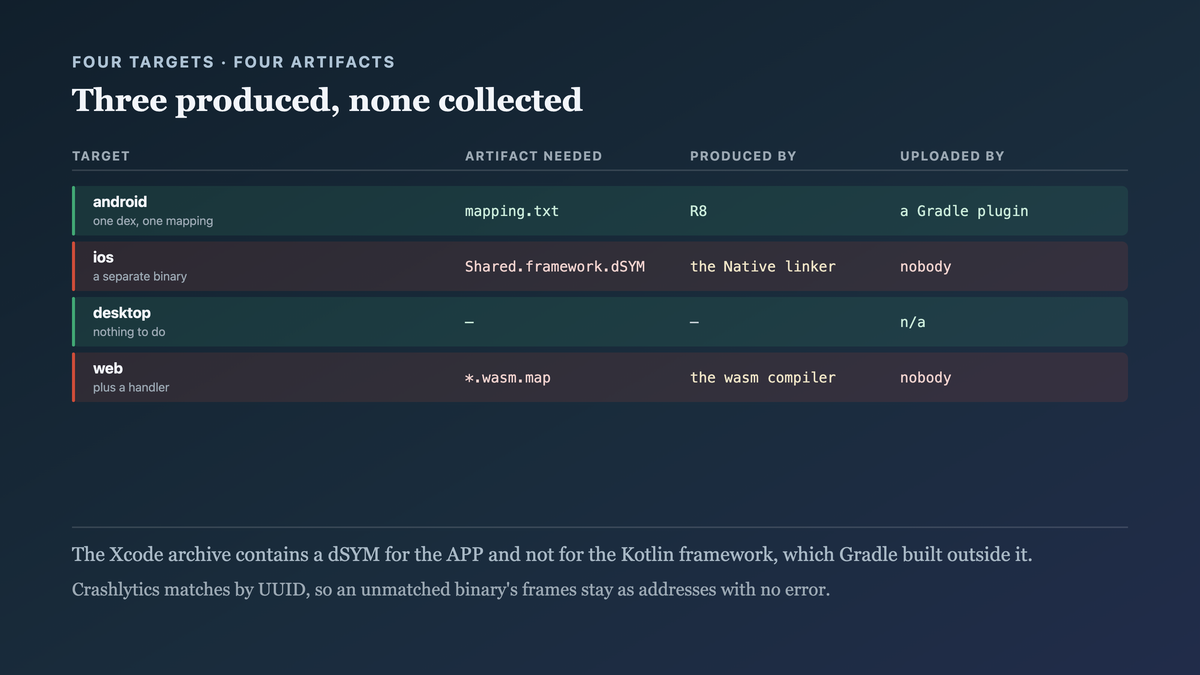Viewport: 1200px width, 675px height.
Task: Click 'one dex, one mapping' caption
Action: 153,221
